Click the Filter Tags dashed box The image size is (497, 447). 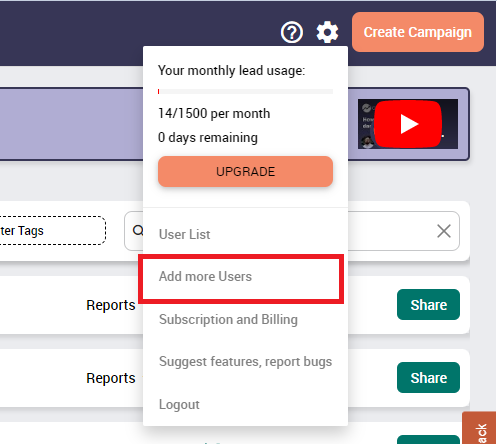coord(52,231)
